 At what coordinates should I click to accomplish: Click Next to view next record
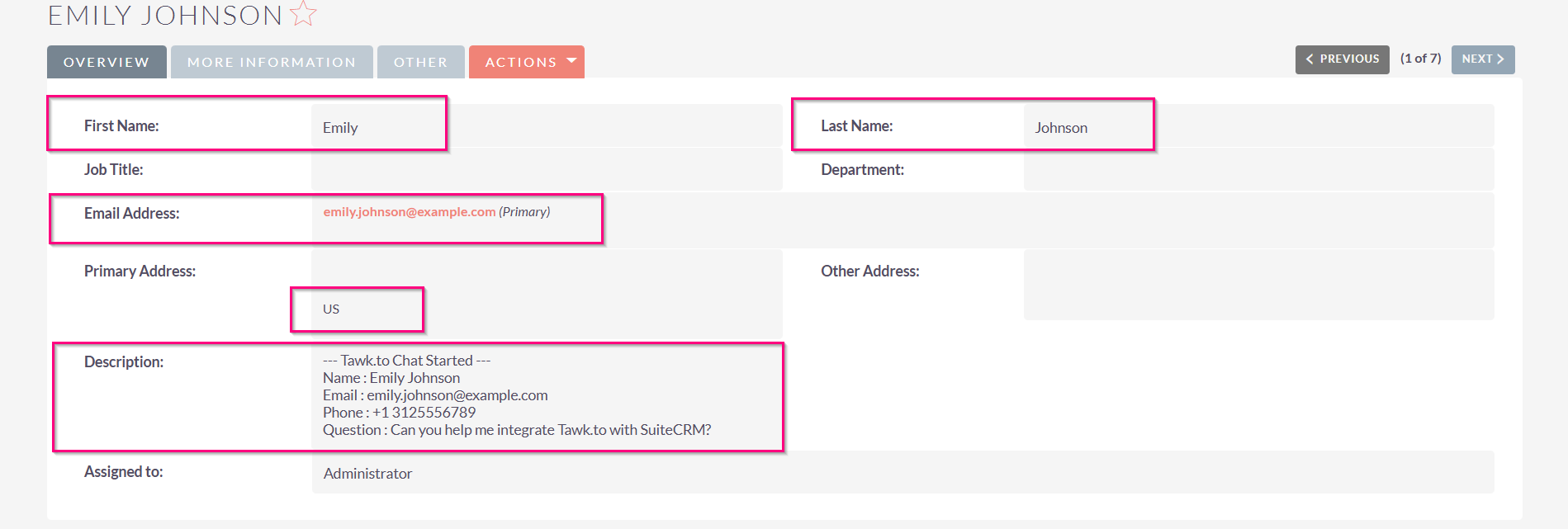pyautogui.click(x=1482, y=59)
